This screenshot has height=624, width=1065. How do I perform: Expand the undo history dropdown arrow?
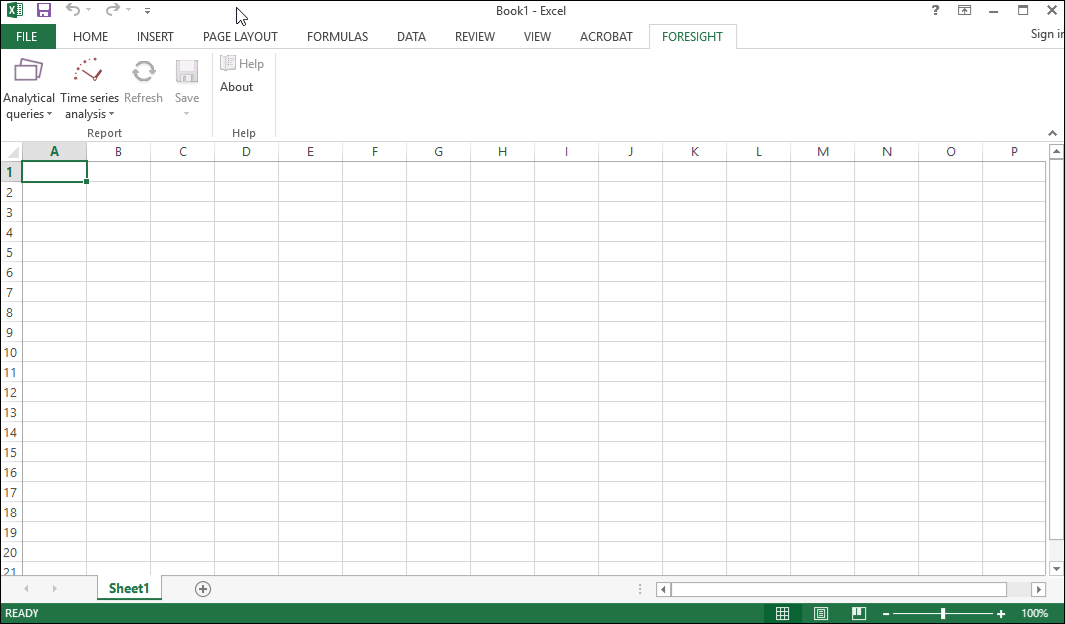(x=88, y=10)
